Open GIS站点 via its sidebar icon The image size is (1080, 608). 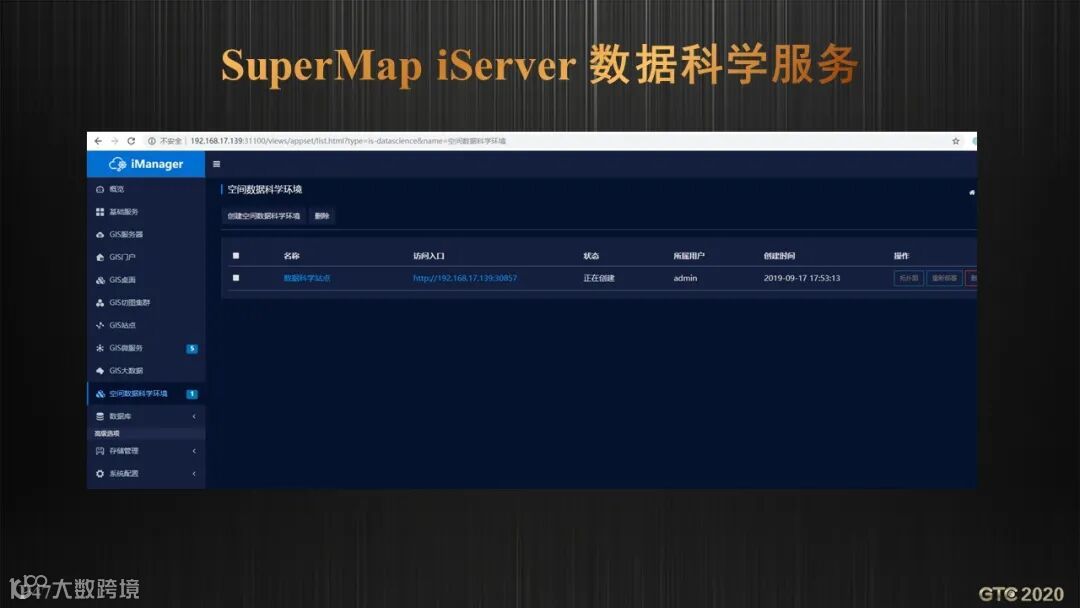click(x=100, y=325)
